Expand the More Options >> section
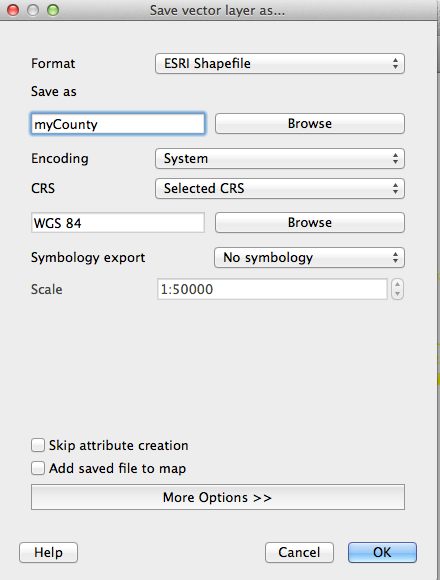Screen dimensions: 440x580 click(x=218, y=497)
